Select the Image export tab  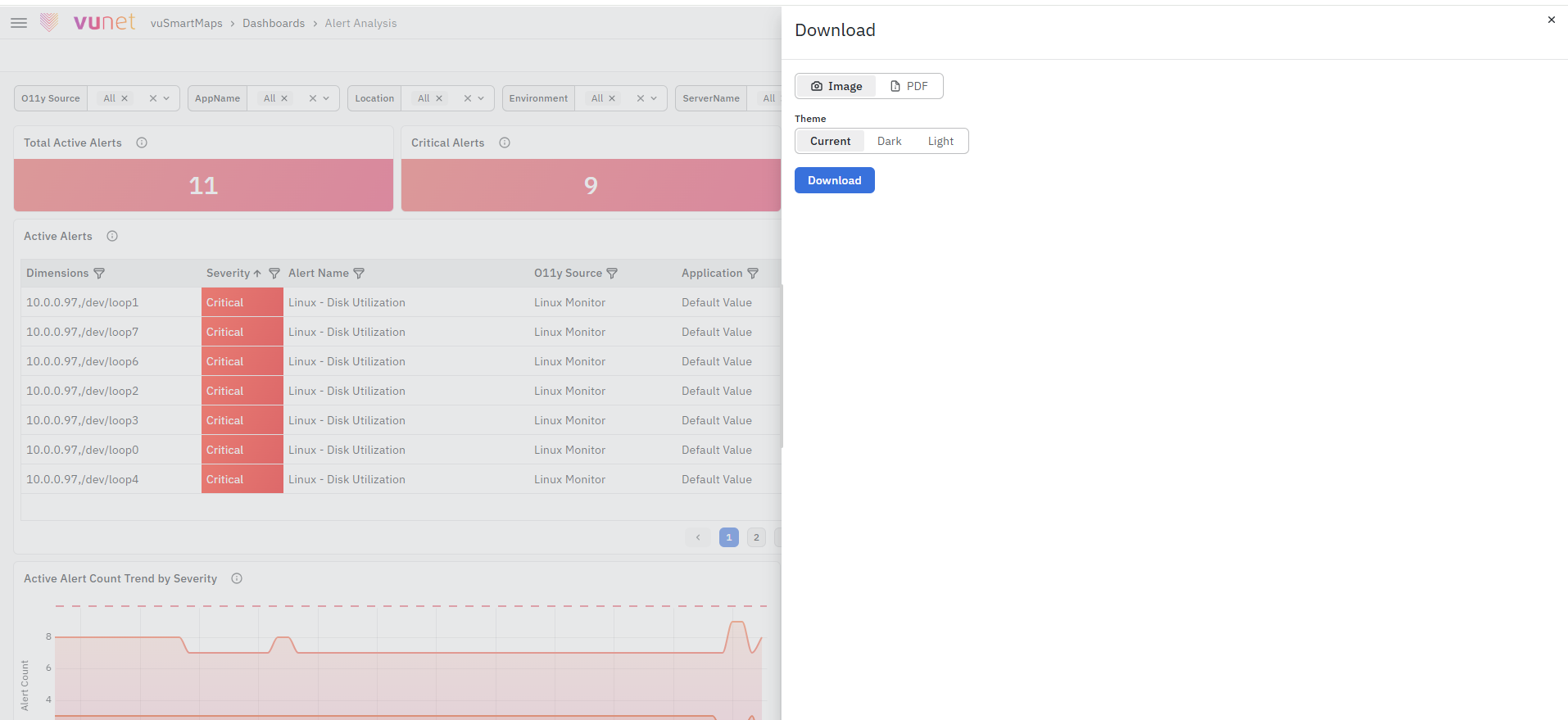coord(836,86)
